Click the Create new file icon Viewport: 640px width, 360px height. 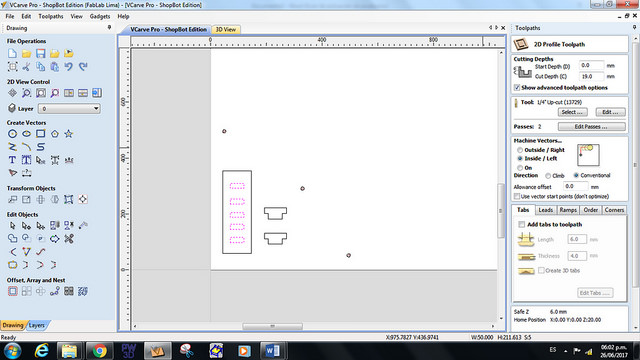point(12,53)
